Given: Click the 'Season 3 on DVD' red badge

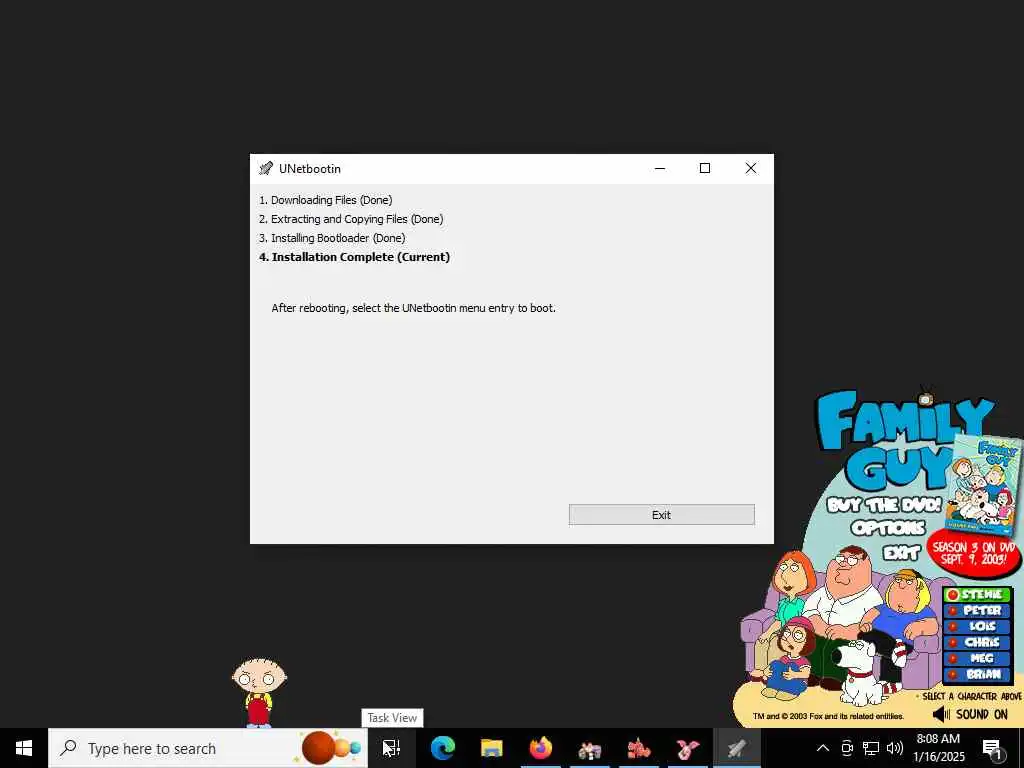Looking at the screenshot, I should tap(974, 554).
